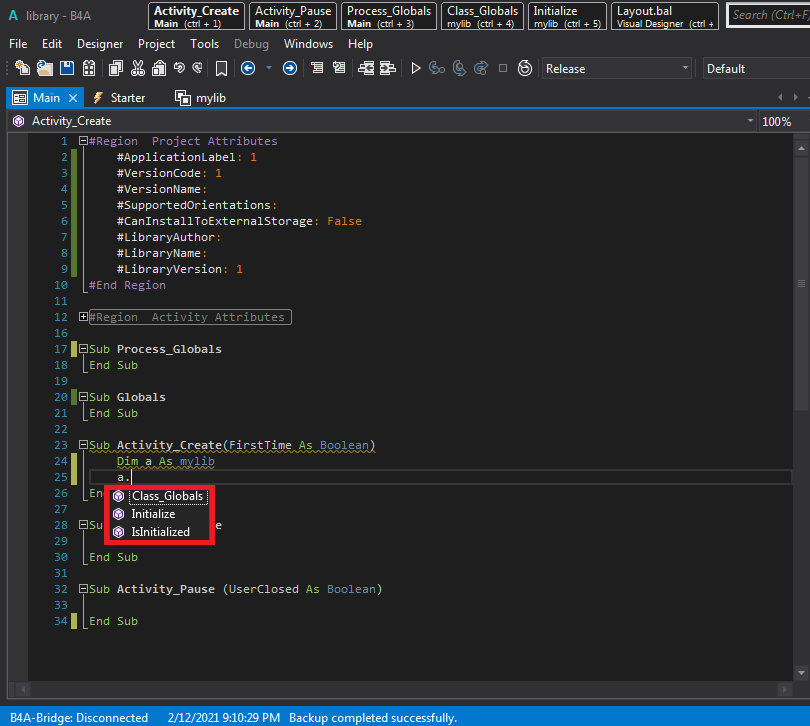
Task: Click the Undo arrow icon
Action: [x=178, y=68]
